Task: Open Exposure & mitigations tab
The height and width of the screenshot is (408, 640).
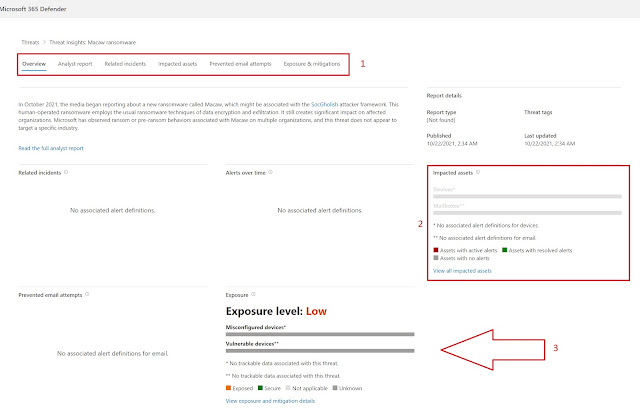Action: 312,64
